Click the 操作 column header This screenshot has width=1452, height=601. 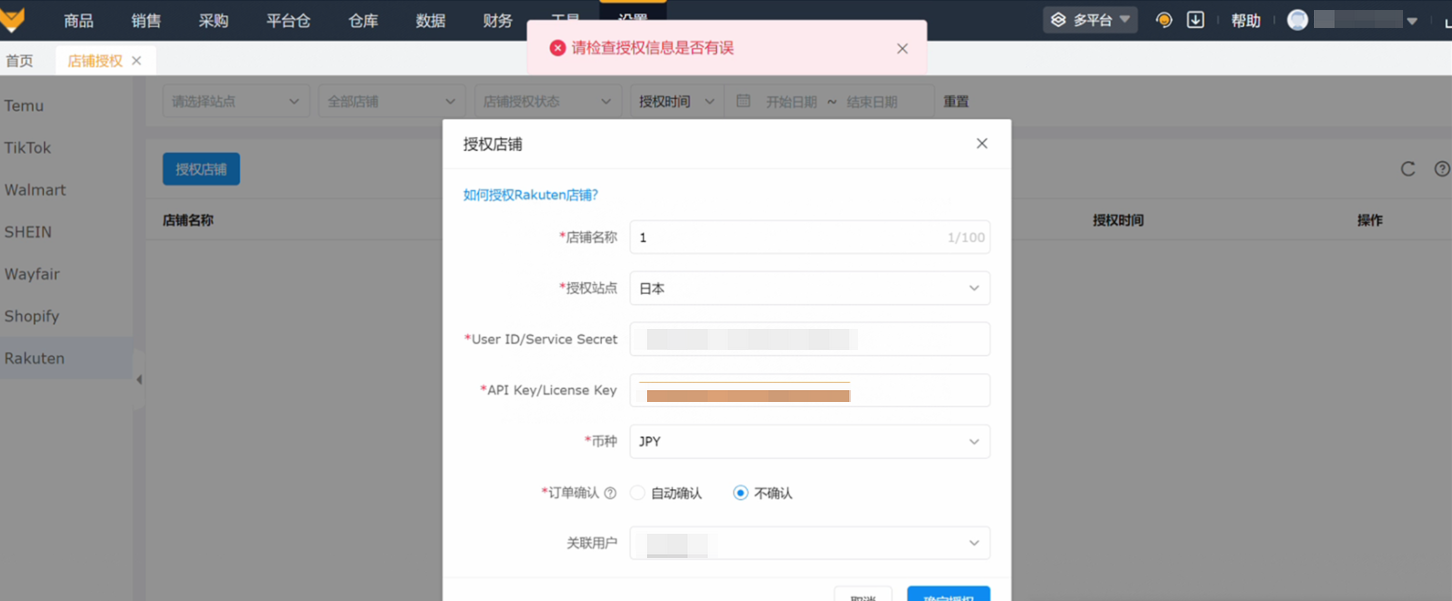[1370, 220]
